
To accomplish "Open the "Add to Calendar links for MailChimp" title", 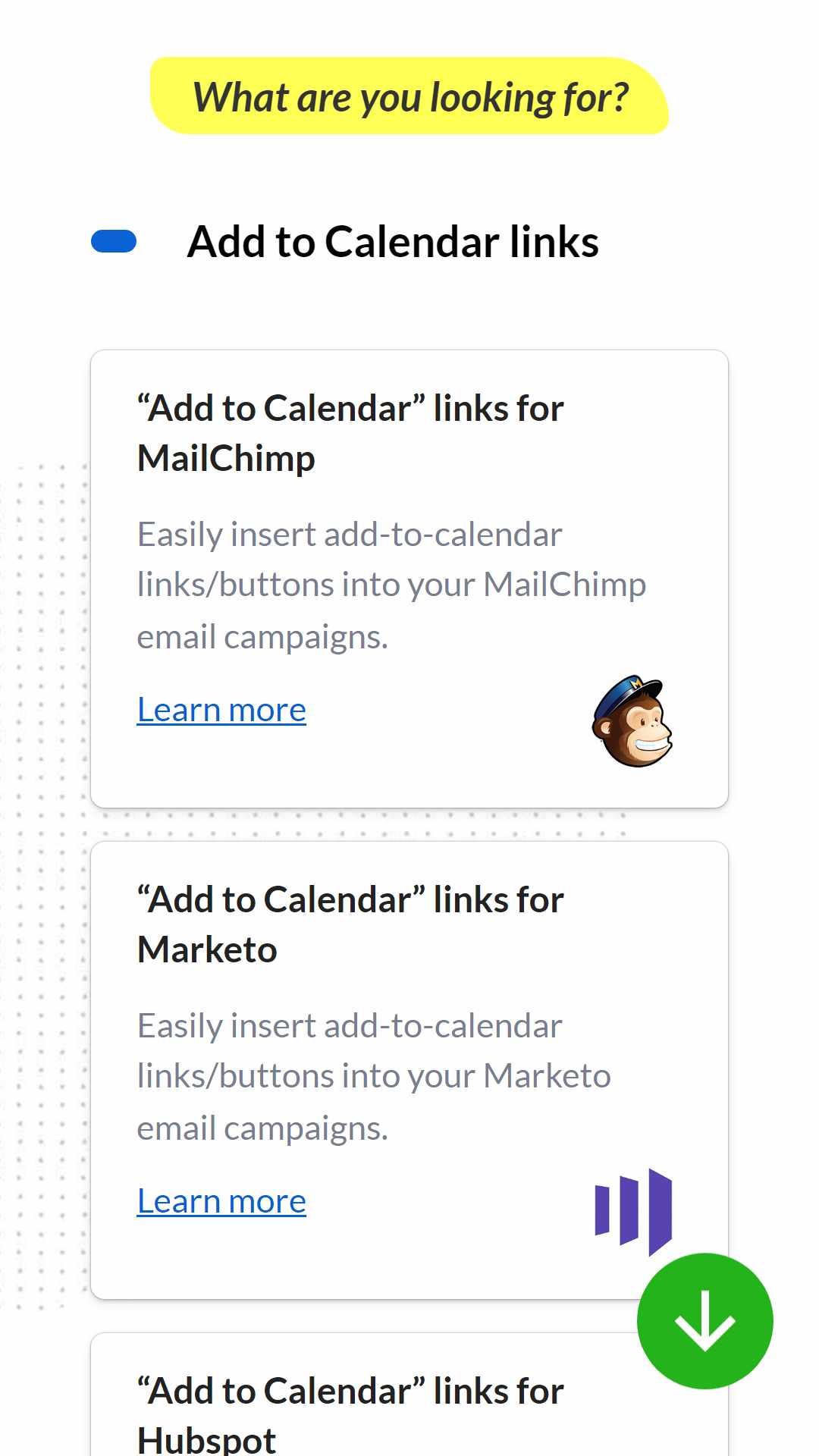I will coord(350,433).
